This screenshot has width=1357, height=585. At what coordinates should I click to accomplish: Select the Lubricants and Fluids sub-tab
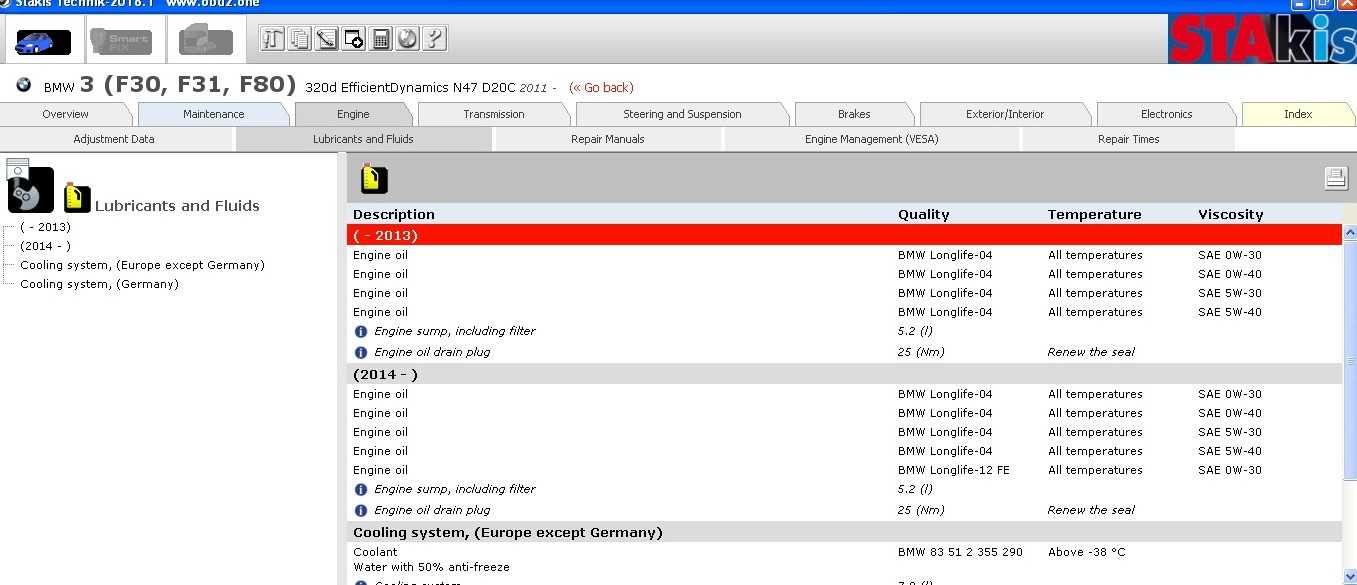[x=363, y=139]
